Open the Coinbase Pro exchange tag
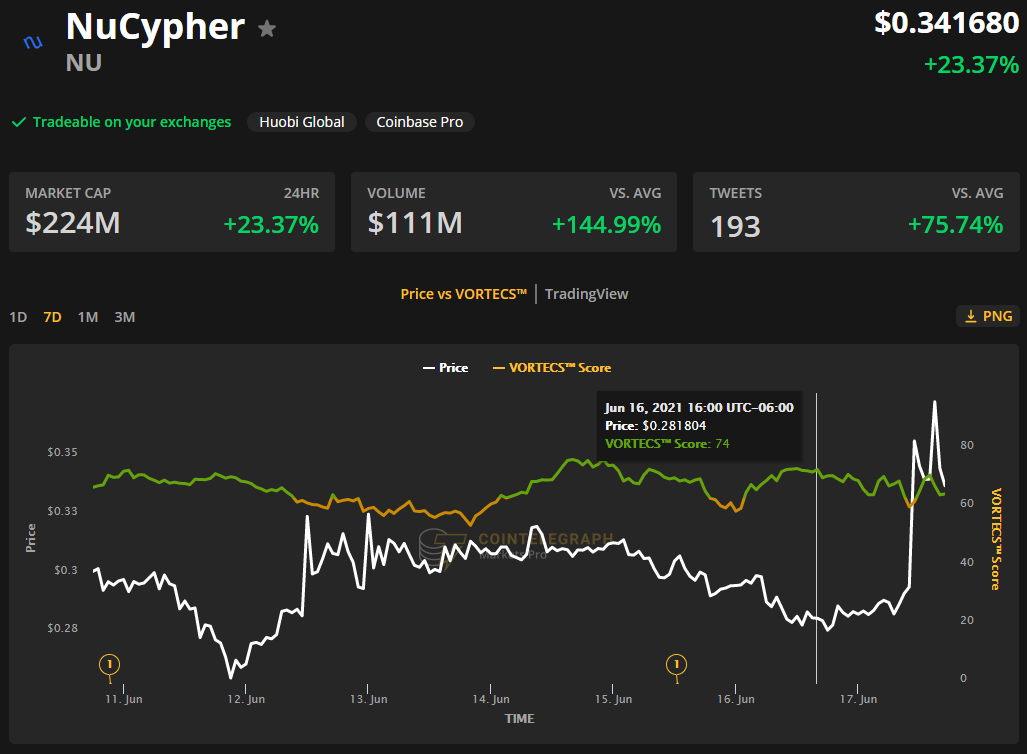This screenshot has width=1027, height=754. [x=419, y=122]
